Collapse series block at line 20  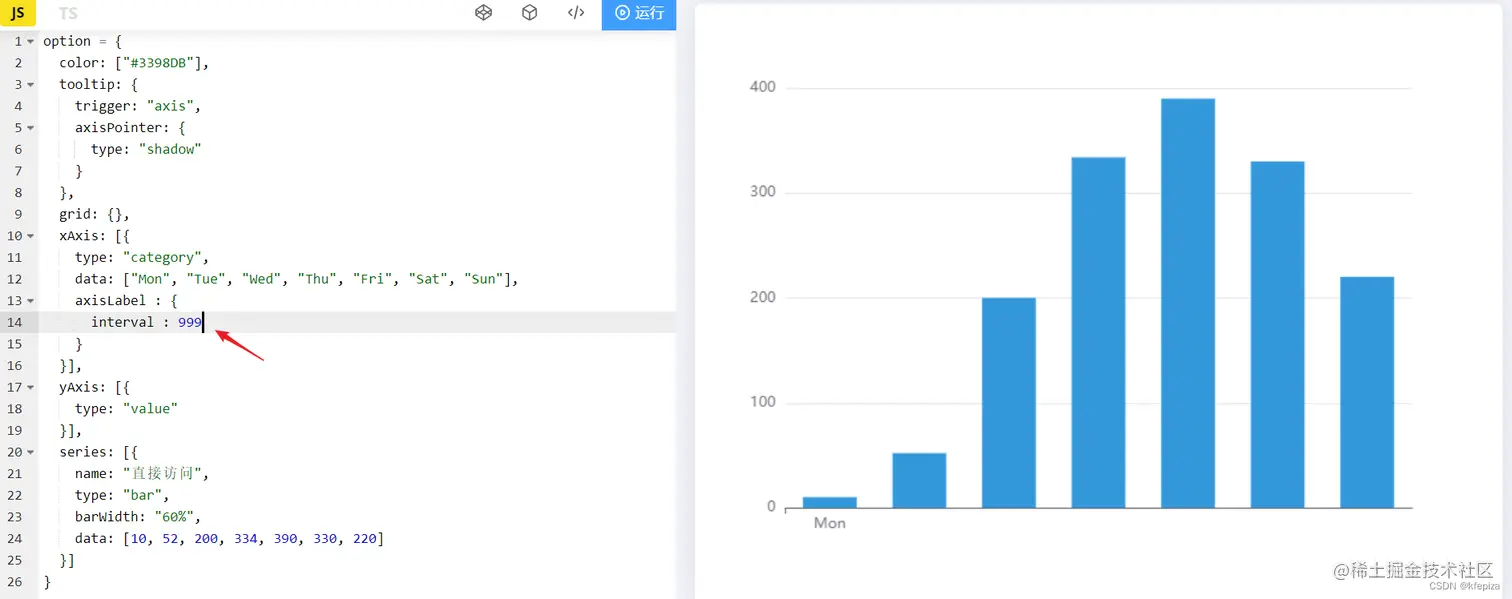(x=31, y=452)
